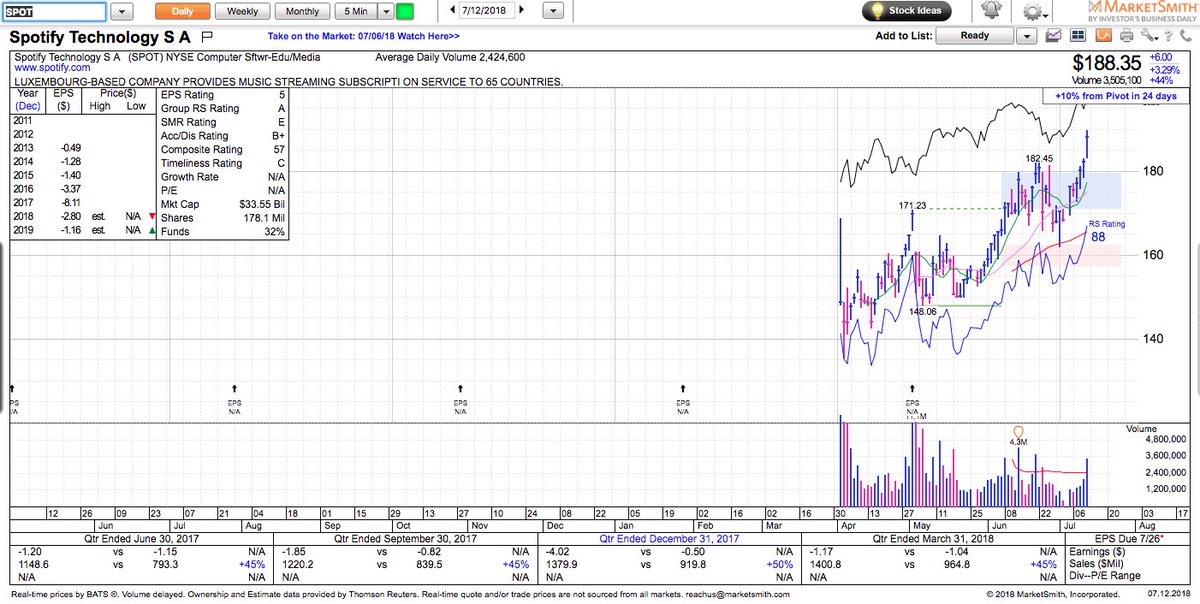This screenshot has height=604, width=1200.
Task: Click the RS Rating 88 label
Action: [x=1107, y=231]
